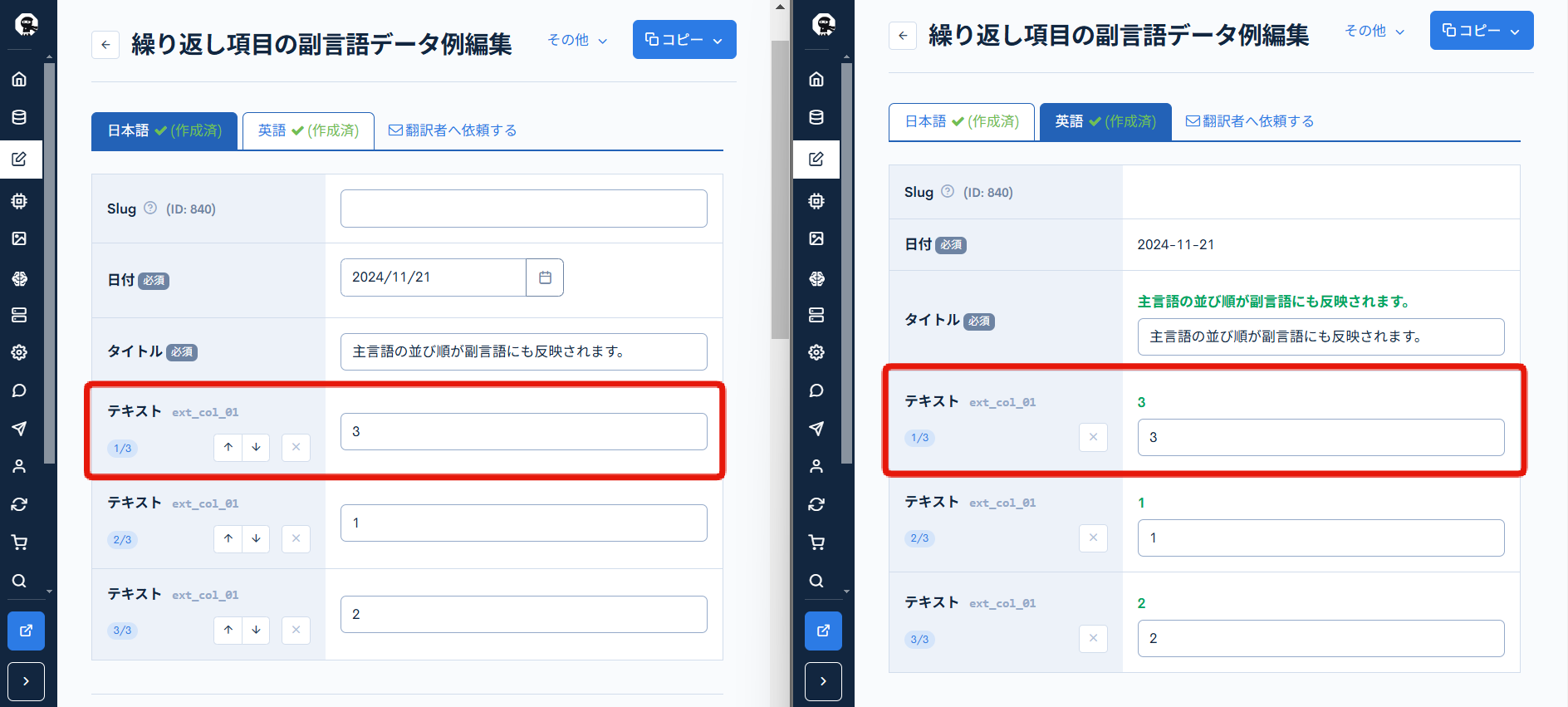Click external link blue button in left sidebar

(x=26, y=631)
